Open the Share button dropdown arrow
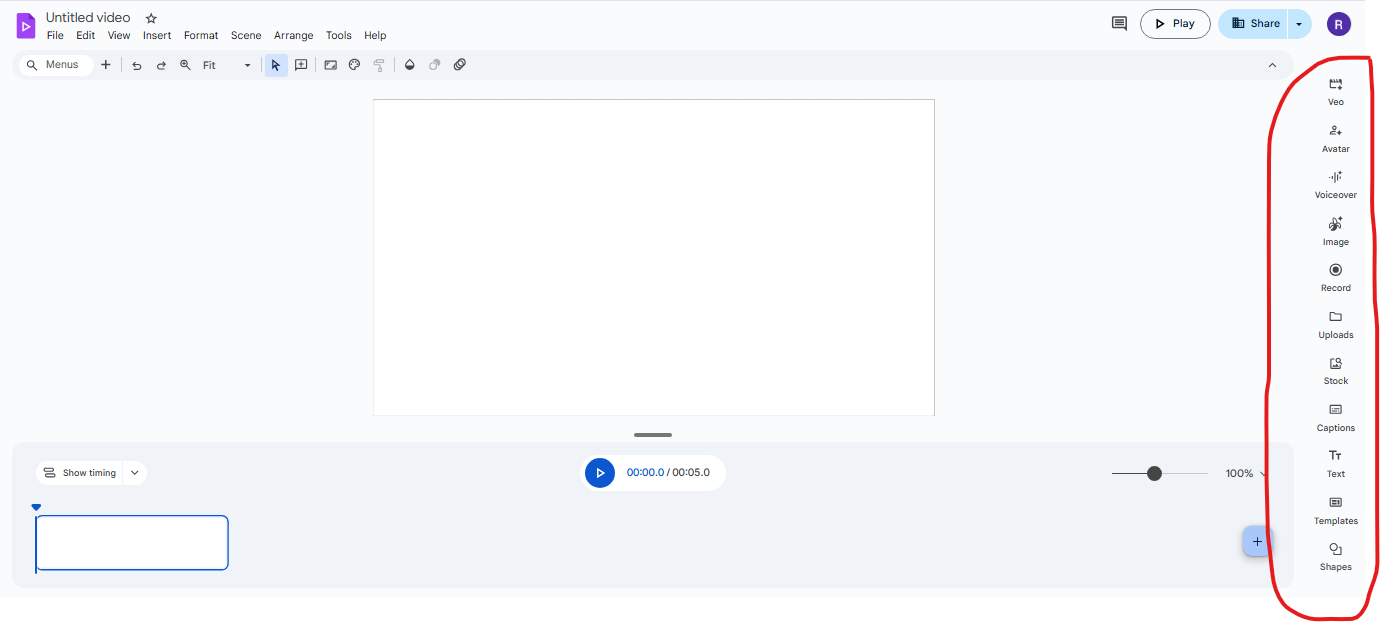1380x622 pixels. tap(1299, 24)
